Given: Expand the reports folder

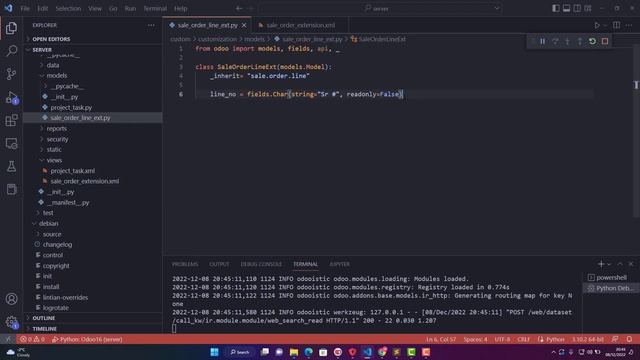Looking at the screenshot, I should (x=56, y=129).
